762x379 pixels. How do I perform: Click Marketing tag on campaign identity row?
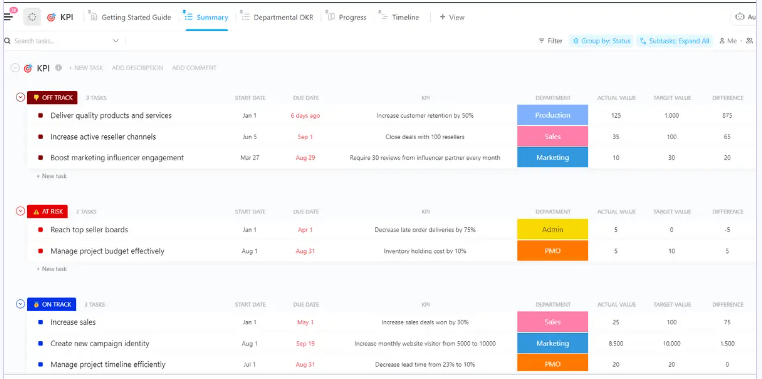(x=553, y=343)
